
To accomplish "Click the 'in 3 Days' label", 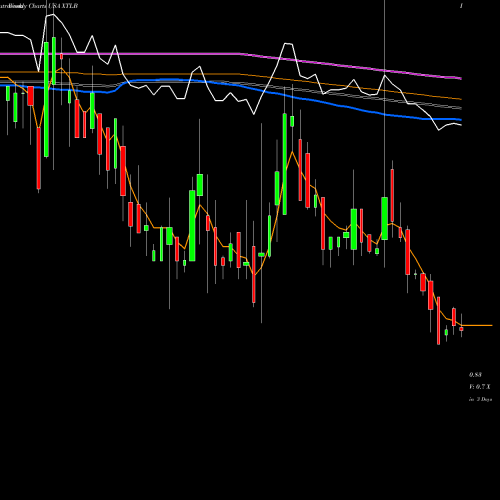I will pos(480,399).
